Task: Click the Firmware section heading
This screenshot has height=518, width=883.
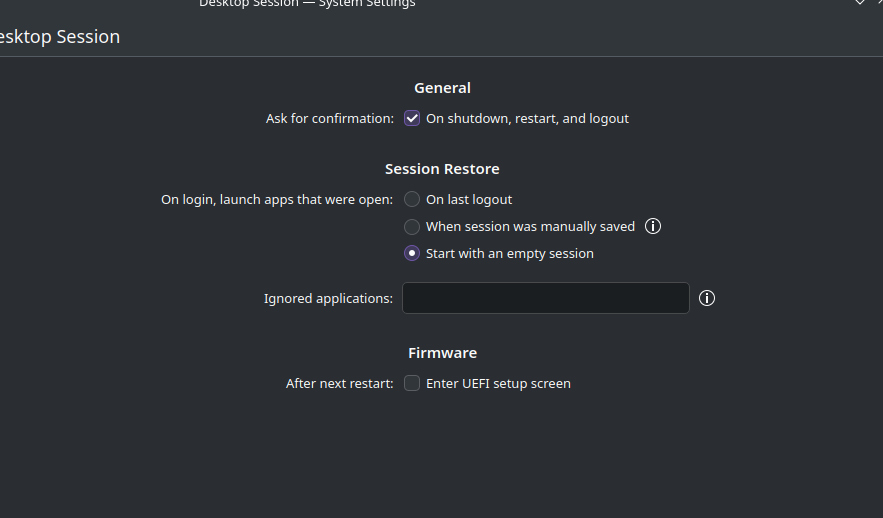Action: click(x=442, y=352)
